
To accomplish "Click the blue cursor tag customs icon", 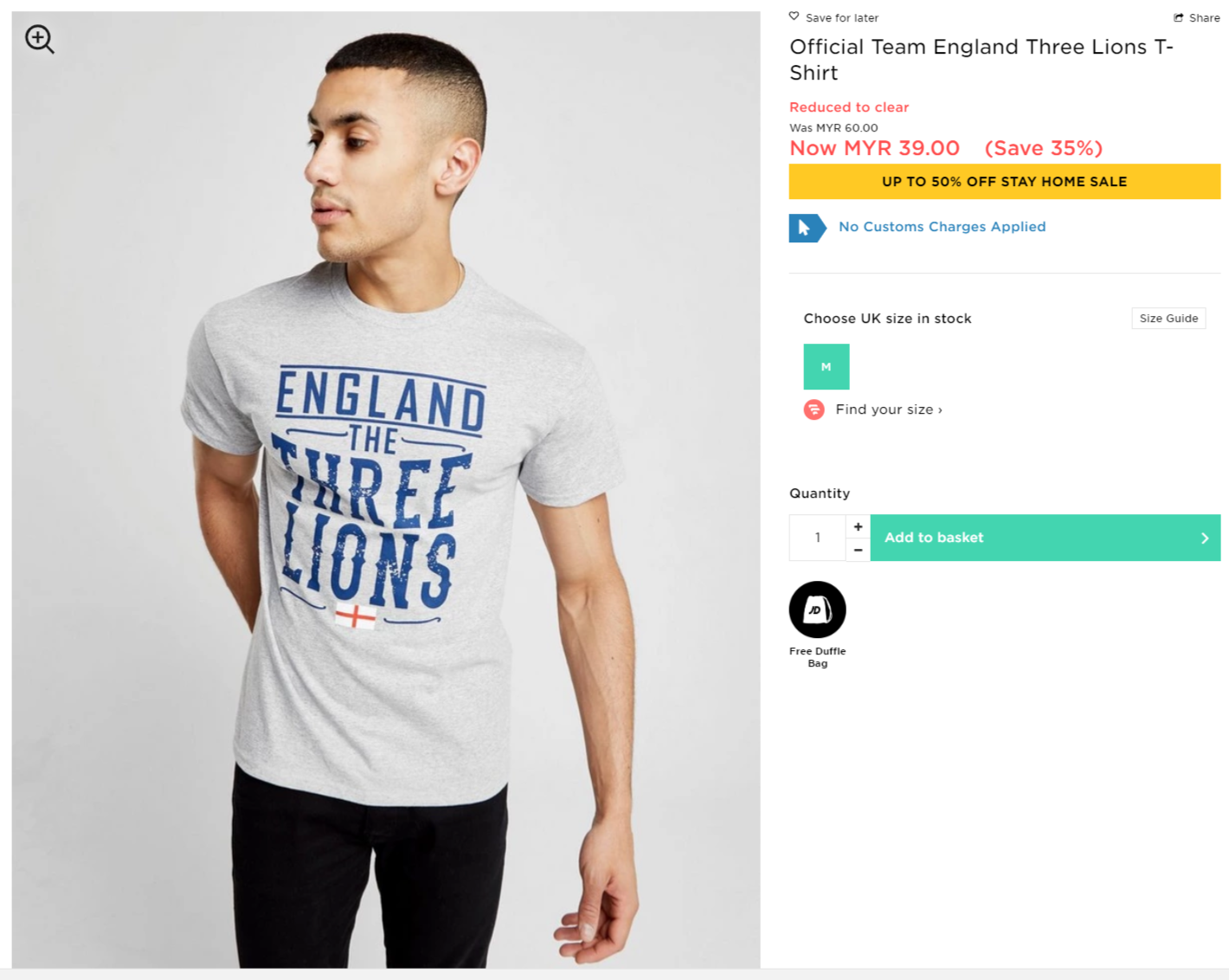I will click(x=807, y=228).
